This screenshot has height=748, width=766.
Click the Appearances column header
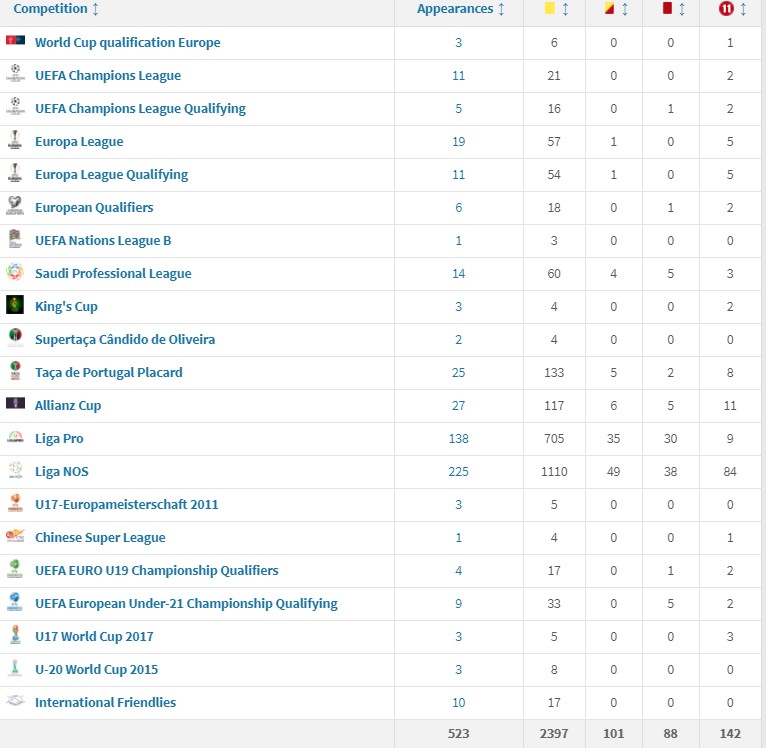455,9
